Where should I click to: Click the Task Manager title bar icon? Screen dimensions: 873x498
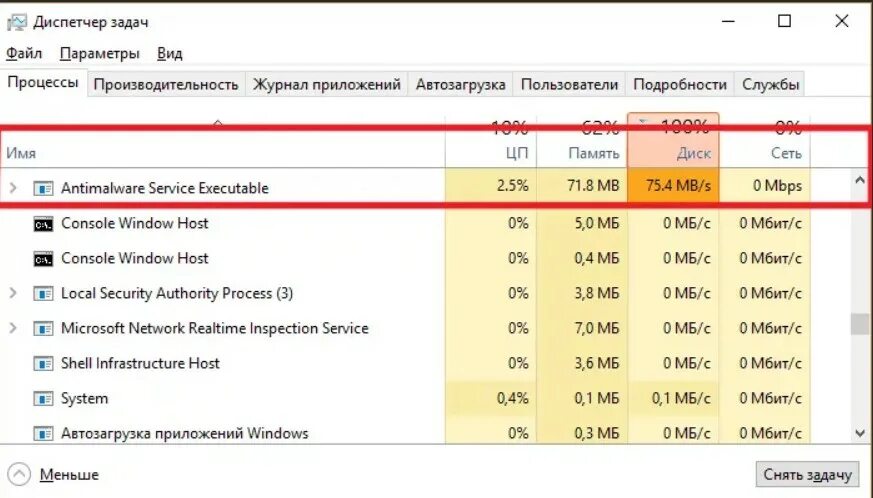(16, 21)
